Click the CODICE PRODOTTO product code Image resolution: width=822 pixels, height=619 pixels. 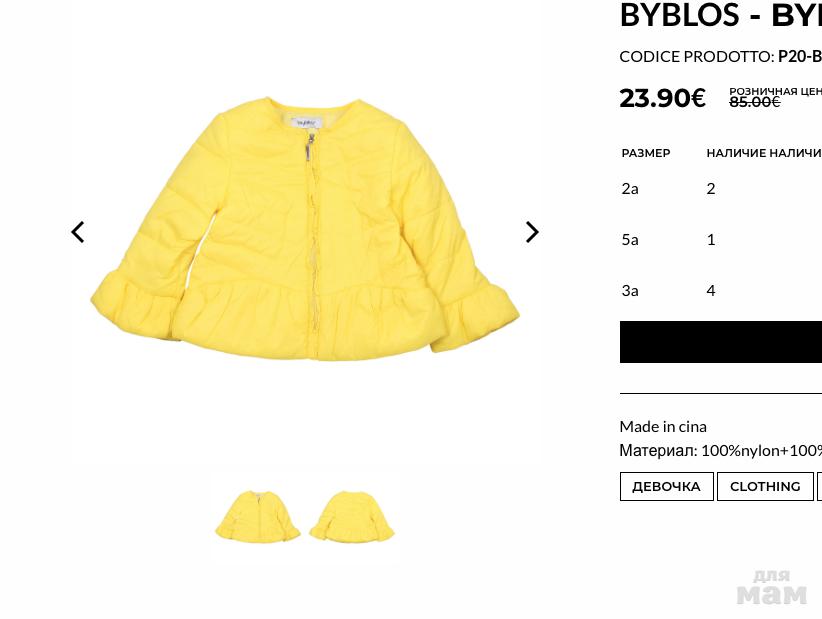(x=721, y=57)
